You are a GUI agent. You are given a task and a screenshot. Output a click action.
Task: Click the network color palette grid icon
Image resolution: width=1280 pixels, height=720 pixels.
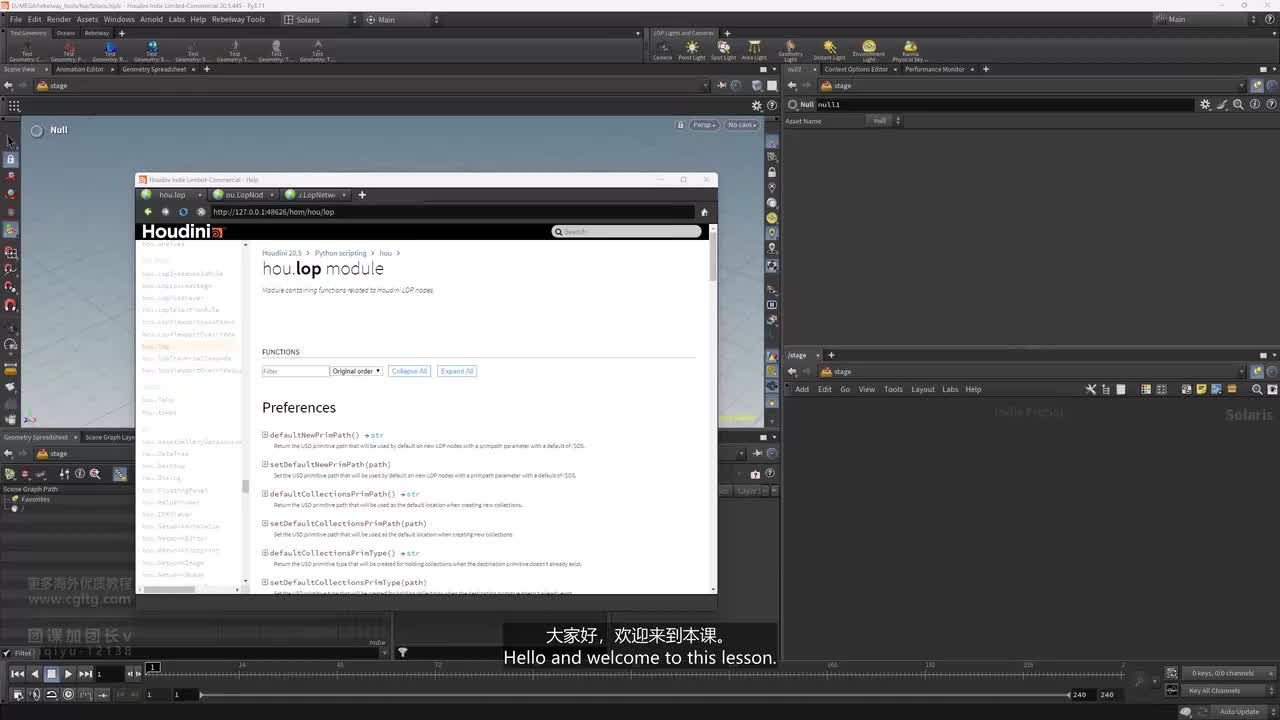[1146, 389]
